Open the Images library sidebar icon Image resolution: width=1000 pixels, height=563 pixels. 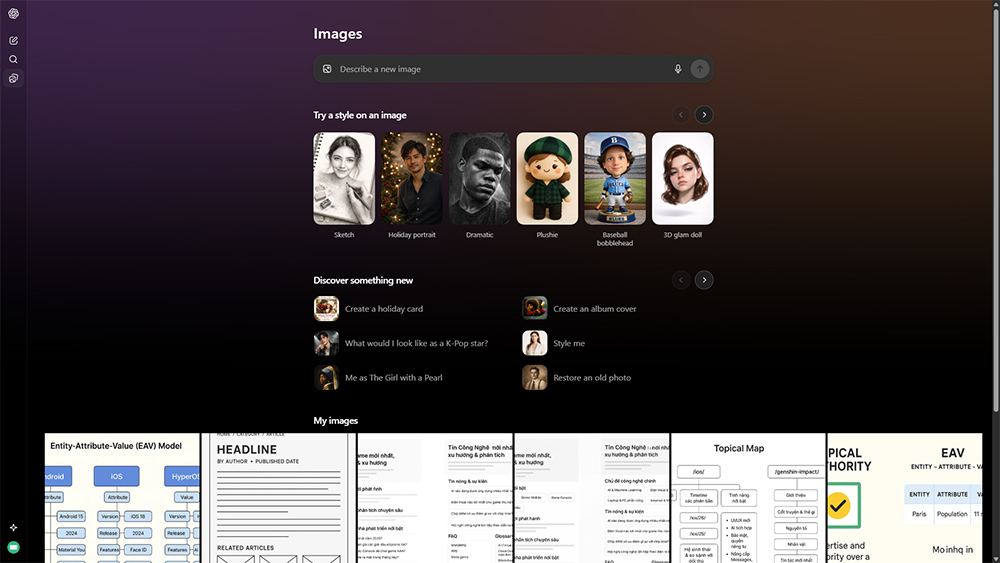pyautogui.click(x=13, y=78)
